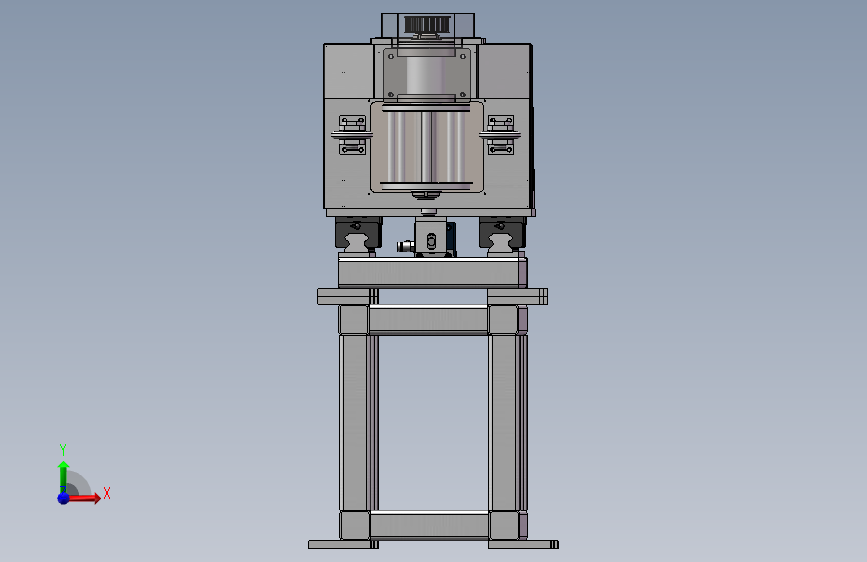The width and height of the screenshot is (867, 562).
Task: Select the pneumatic fitting on the center block
Action: pos(405,246)
